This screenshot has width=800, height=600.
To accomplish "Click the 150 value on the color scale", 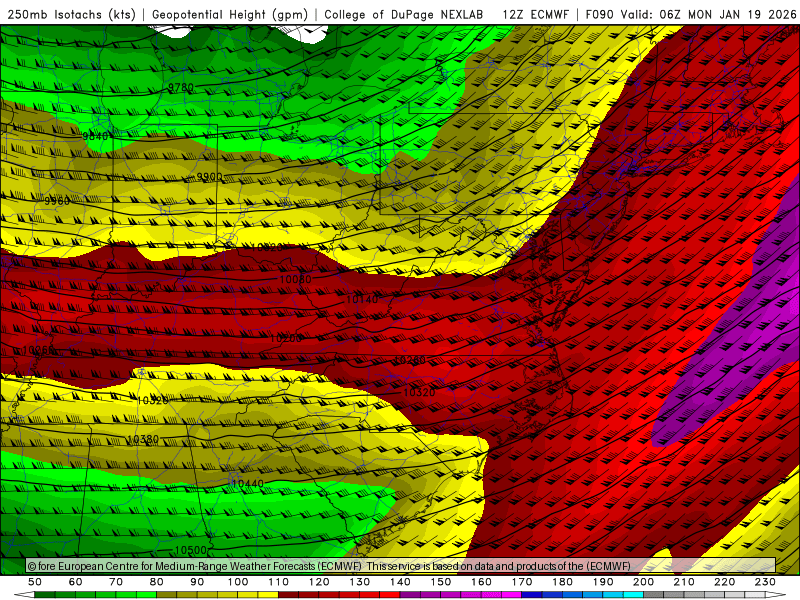I will [x=441, y=582].
